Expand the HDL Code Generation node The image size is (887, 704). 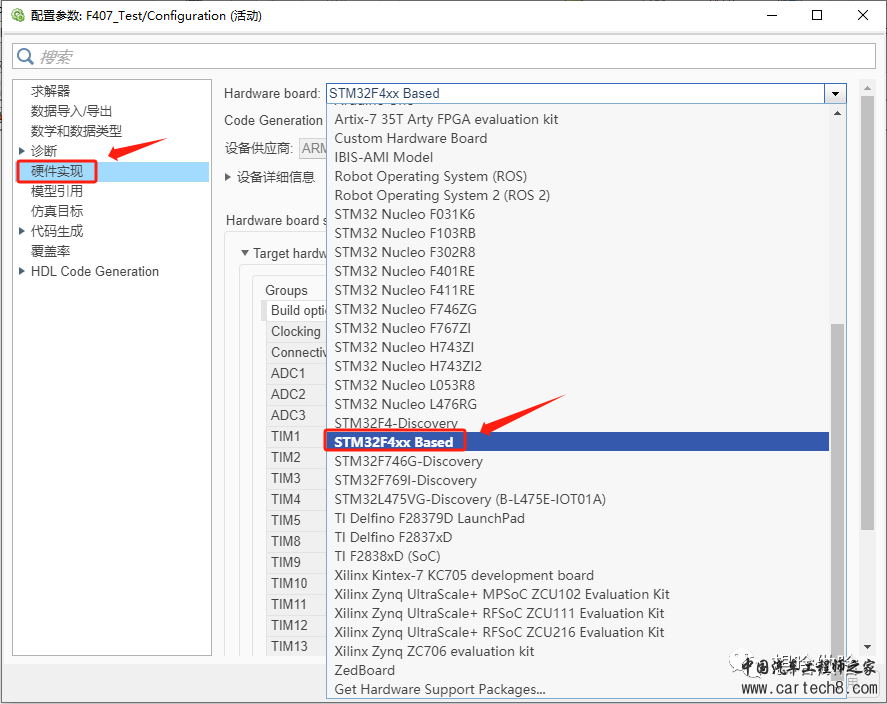[x=21, y=271]
